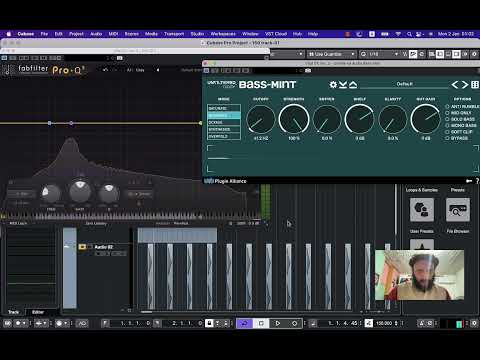Go to next Bass-Mint preset
This screenshot has width=480, height=360.
[x=465, y=85]
